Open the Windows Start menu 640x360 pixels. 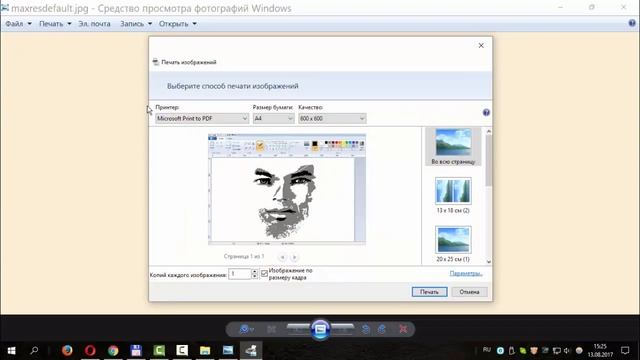click(x=11, y=350)
